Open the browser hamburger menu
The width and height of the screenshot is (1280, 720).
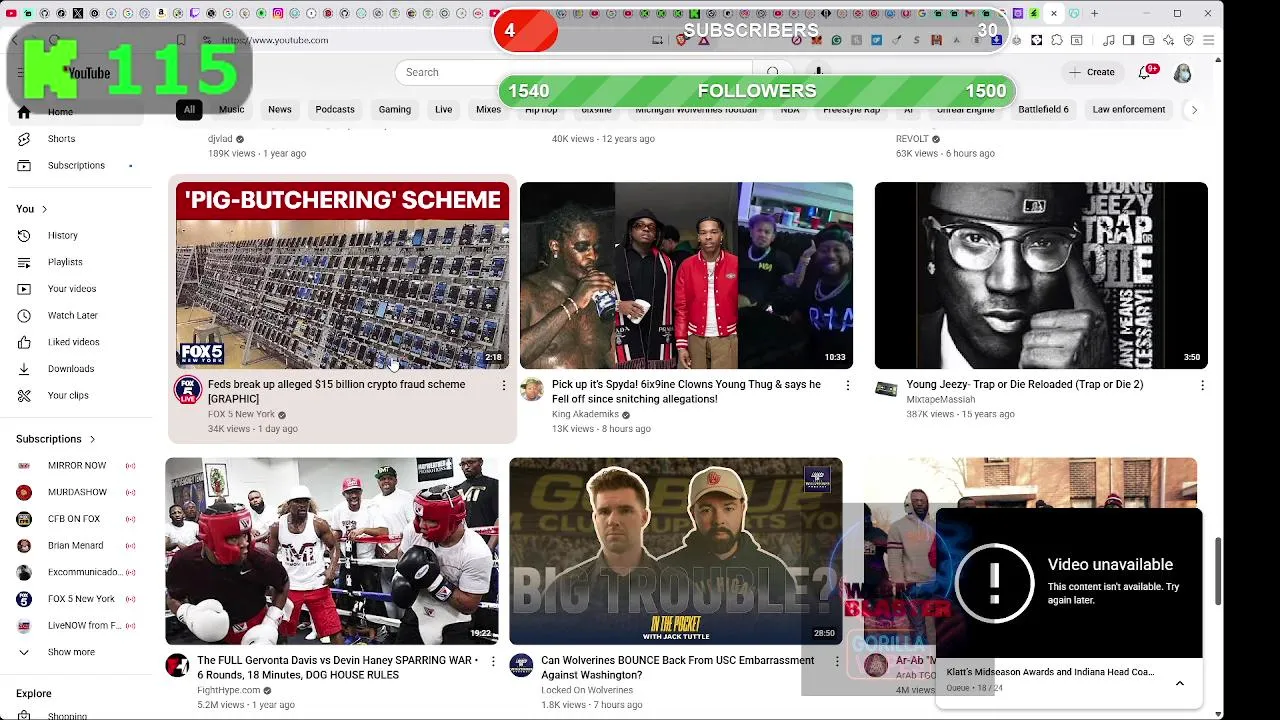1208,40
